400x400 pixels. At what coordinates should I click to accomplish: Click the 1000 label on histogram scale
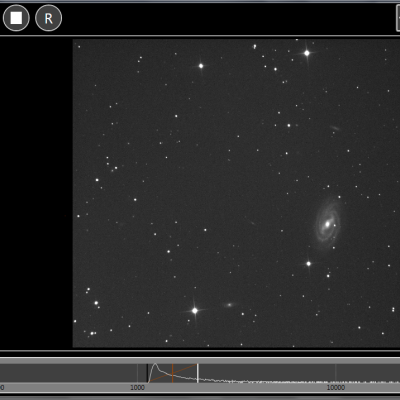[x=137, y=388]
